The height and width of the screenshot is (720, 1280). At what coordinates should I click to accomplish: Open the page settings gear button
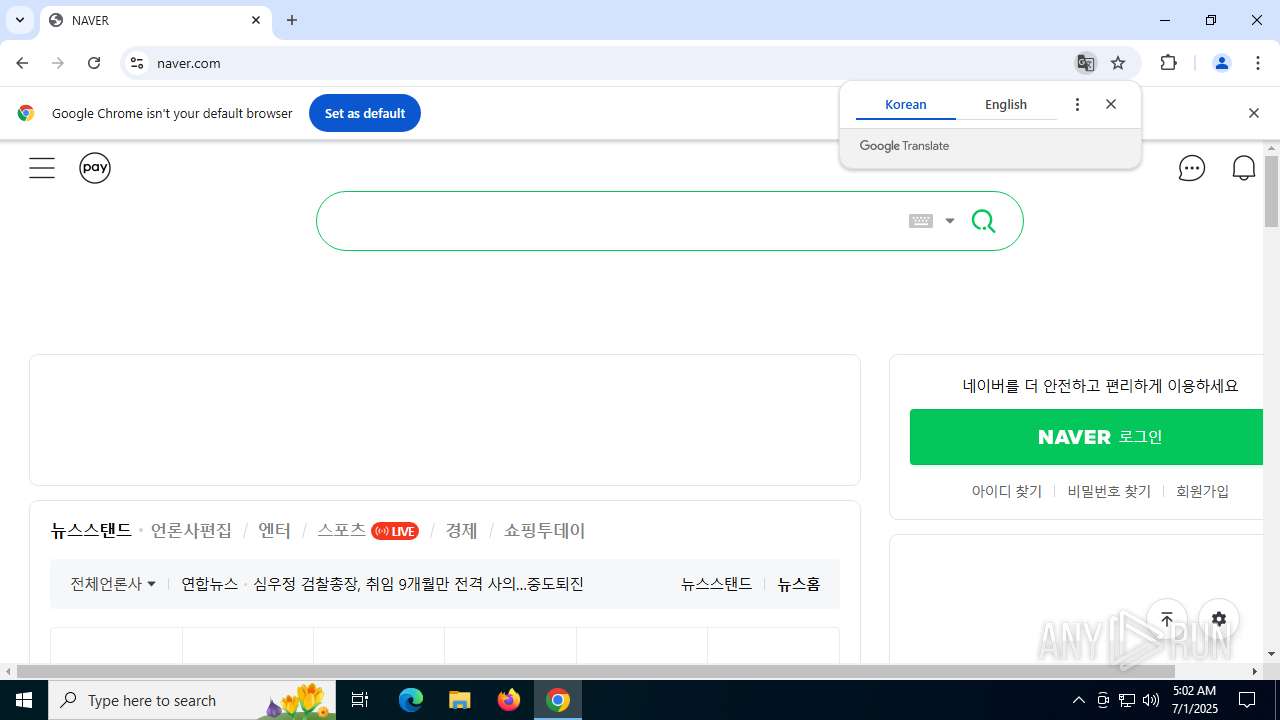click(1219, 619)
